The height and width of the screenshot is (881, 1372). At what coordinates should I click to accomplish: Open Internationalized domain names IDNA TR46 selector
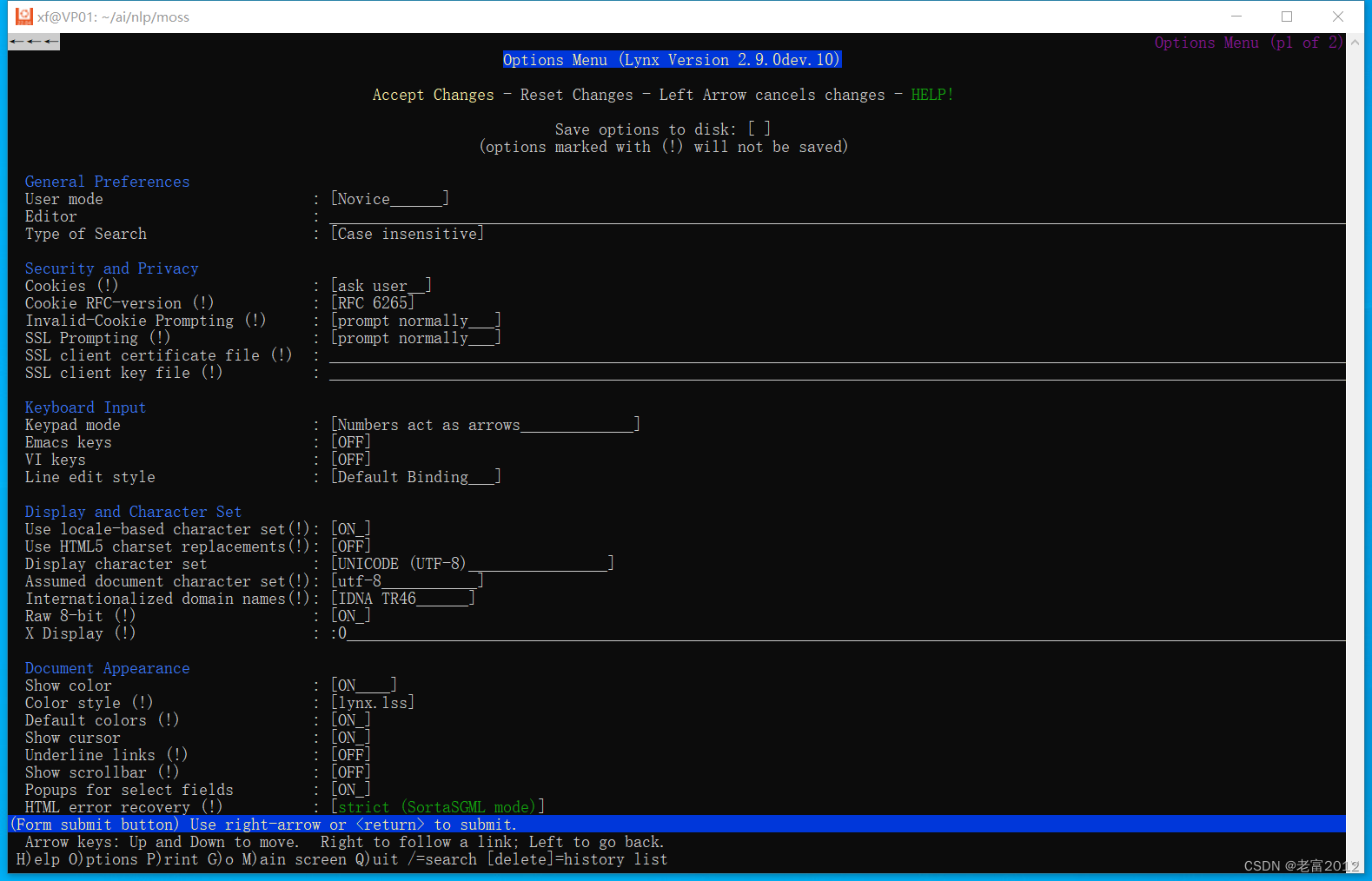pyautogui.click(x=402, y=599)
